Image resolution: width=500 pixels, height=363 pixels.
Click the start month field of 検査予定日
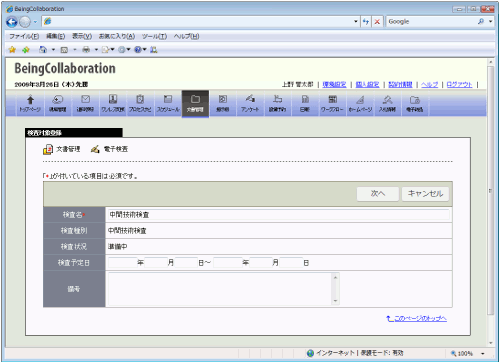click(x=156, y=263)
